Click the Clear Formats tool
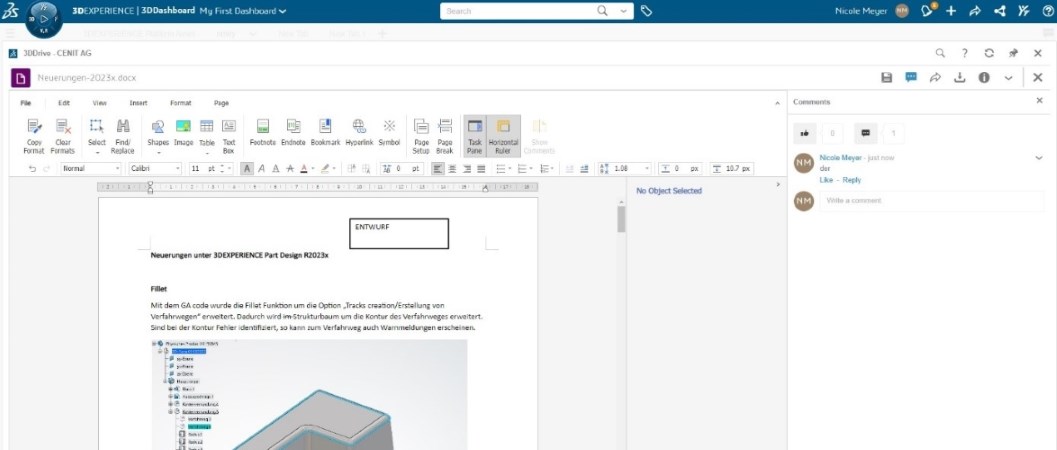The height and width of the screenshot is (450, 1057). coord(63,136)
